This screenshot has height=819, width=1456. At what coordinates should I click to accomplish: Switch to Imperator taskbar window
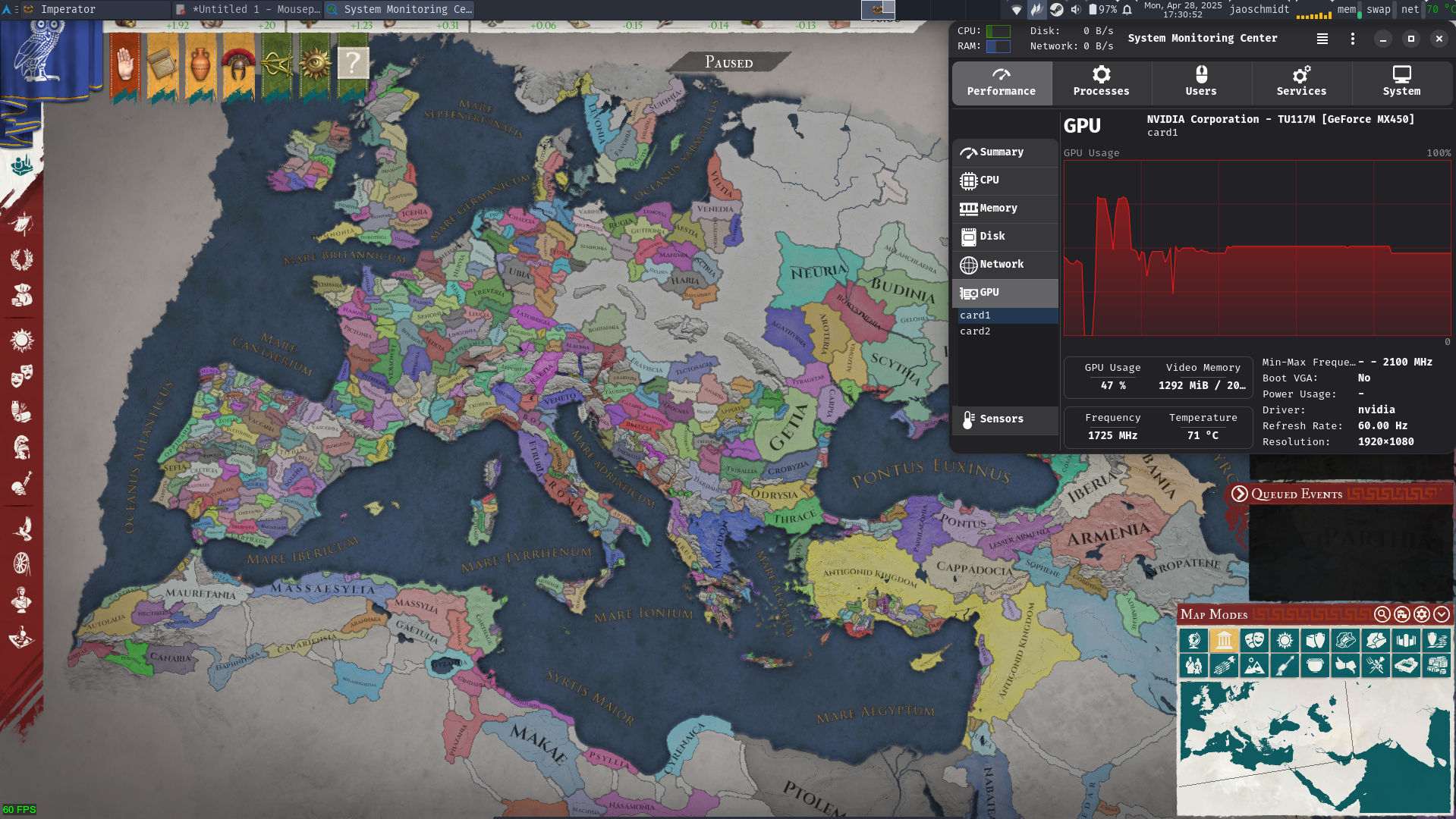point(94,9)
